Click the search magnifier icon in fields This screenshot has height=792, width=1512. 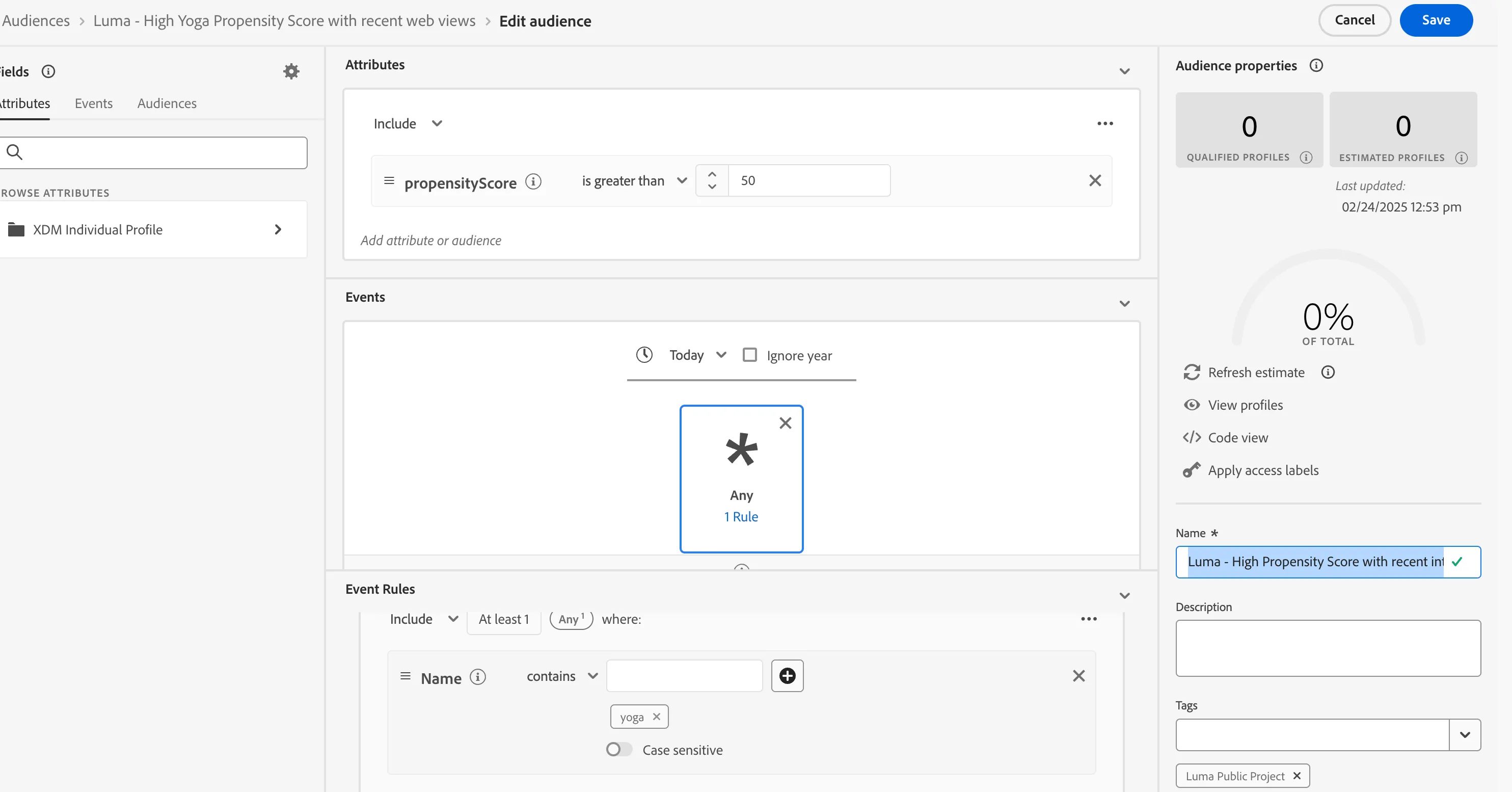(15, 153)
